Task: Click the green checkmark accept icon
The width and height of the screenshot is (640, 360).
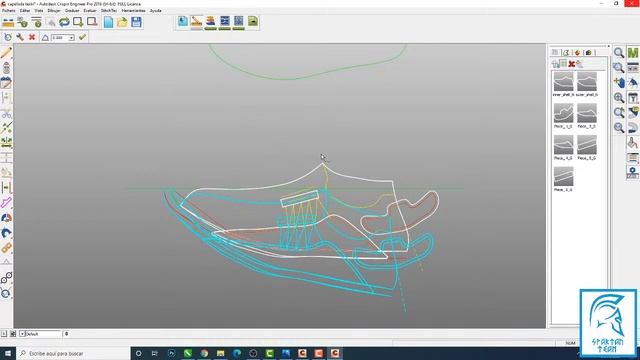Action: coord(82,37)
